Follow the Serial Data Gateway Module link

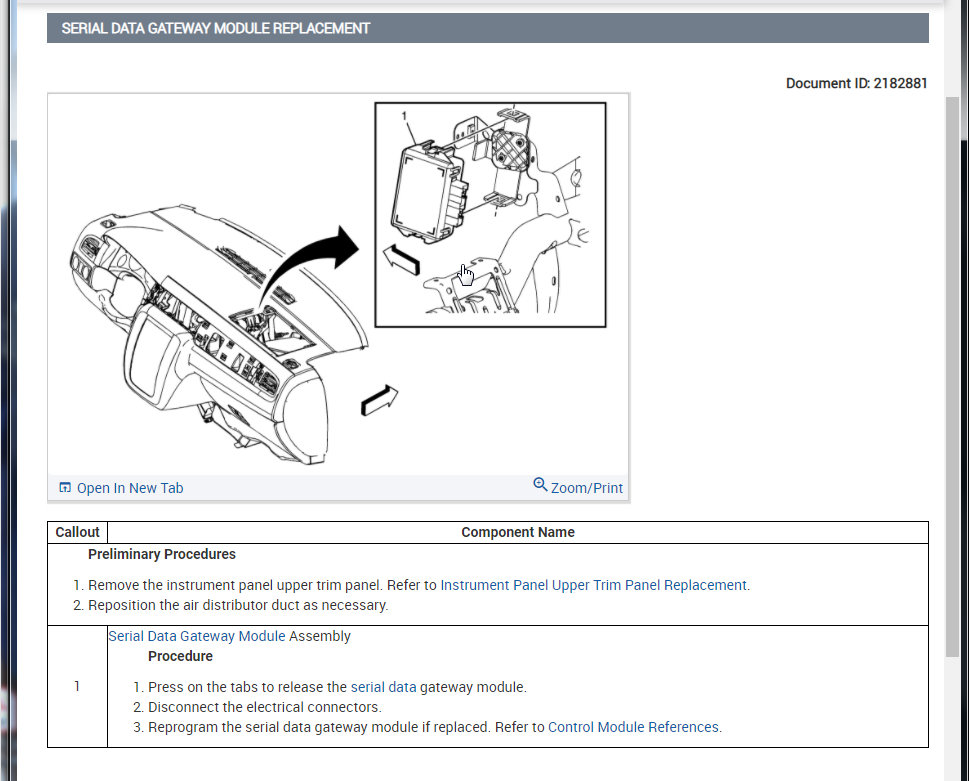click(197, 636)
